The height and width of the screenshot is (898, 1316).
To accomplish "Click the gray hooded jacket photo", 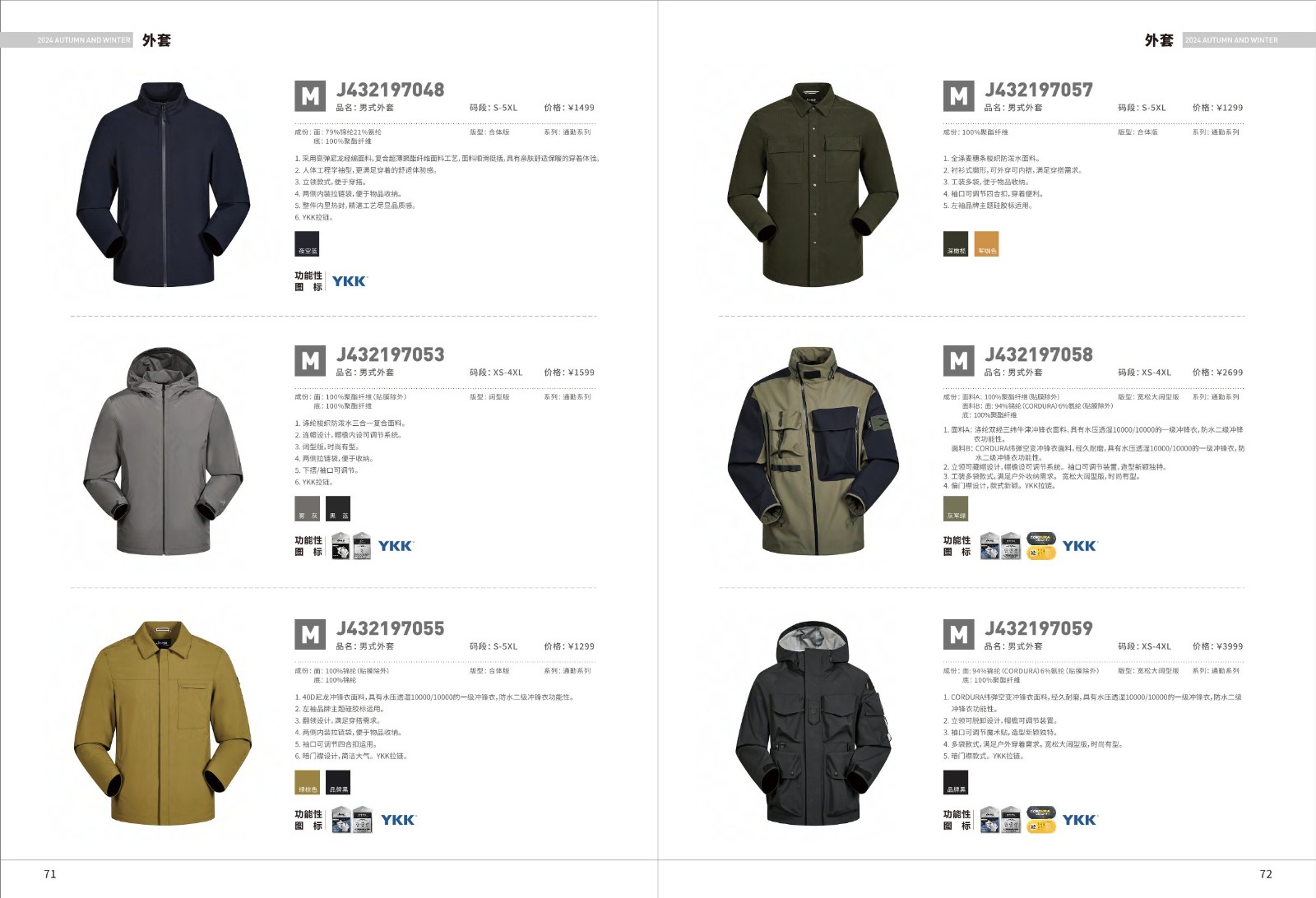I will tap(163, 451).
